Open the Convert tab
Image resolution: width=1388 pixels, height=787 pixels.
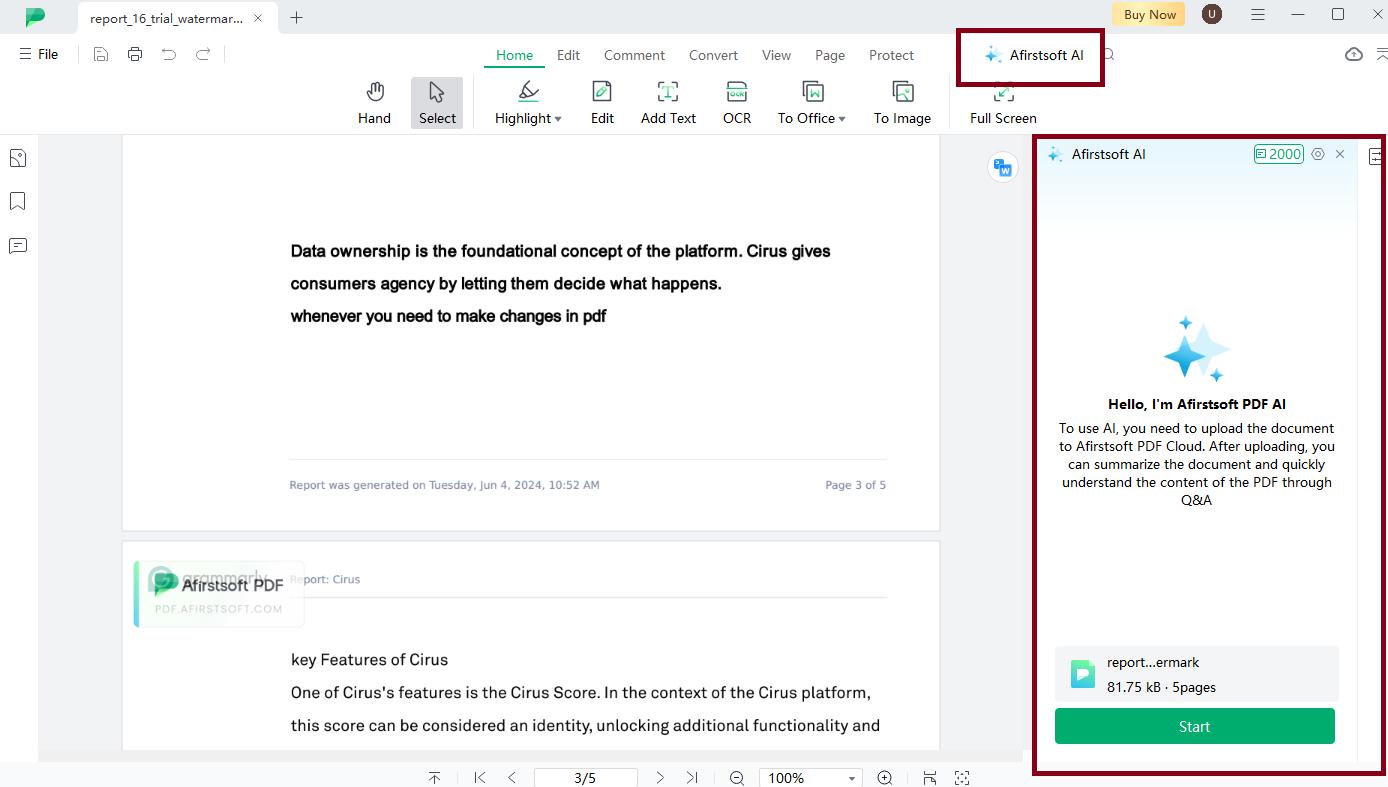[x=713, y=55]
